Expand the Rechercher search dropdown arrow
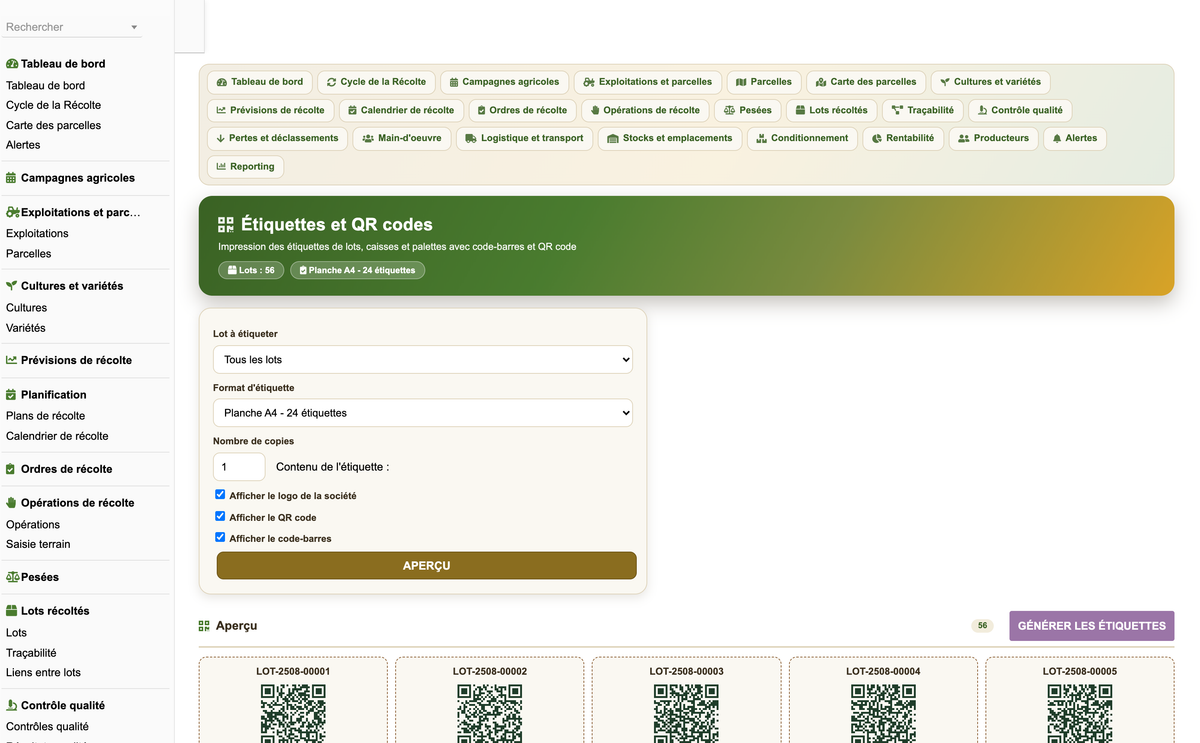The height and width of the screenshot is (743, 1200). click(134, 27)
